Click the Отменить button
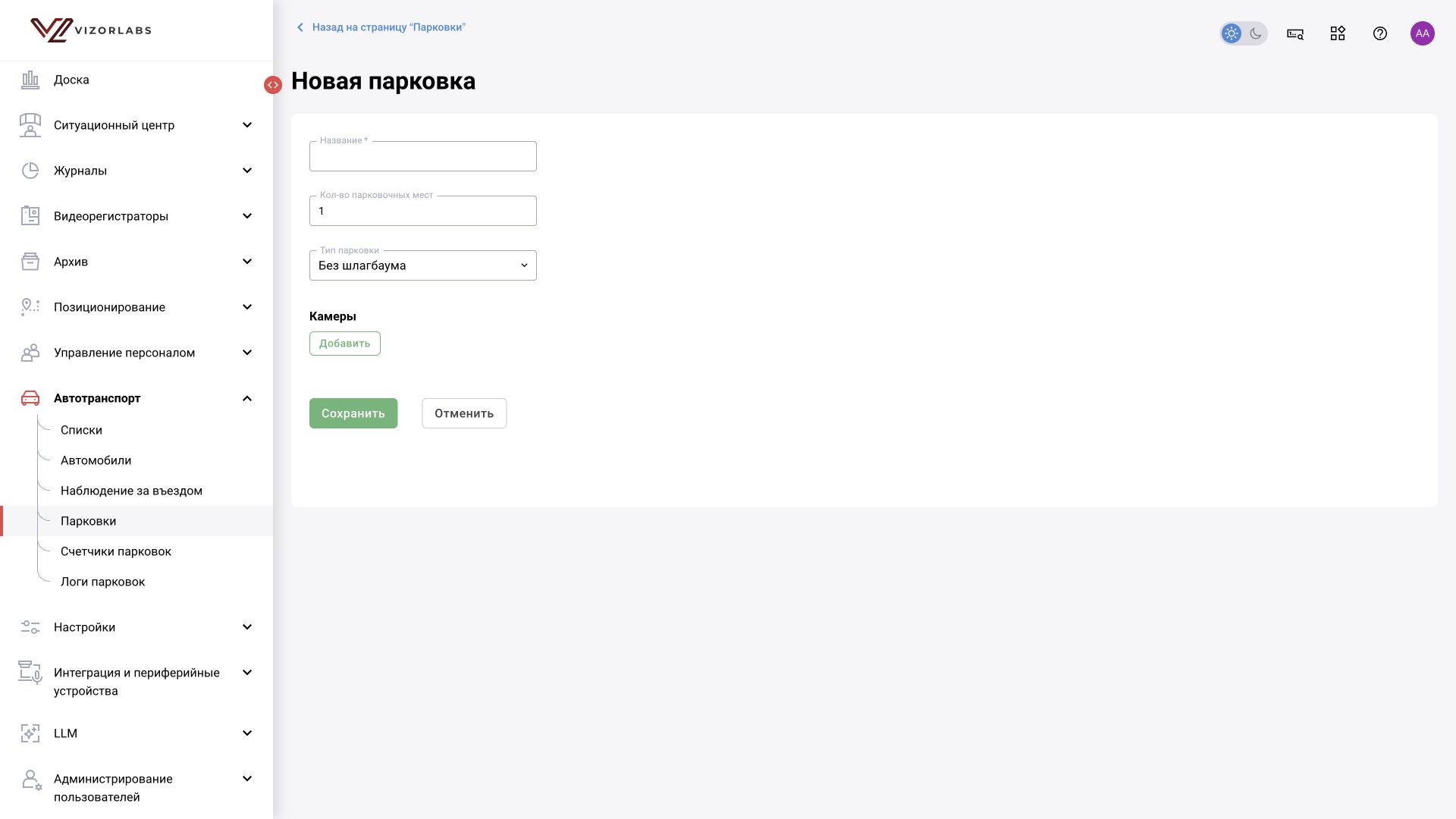The image size is (1456, 819). point(464,413)
